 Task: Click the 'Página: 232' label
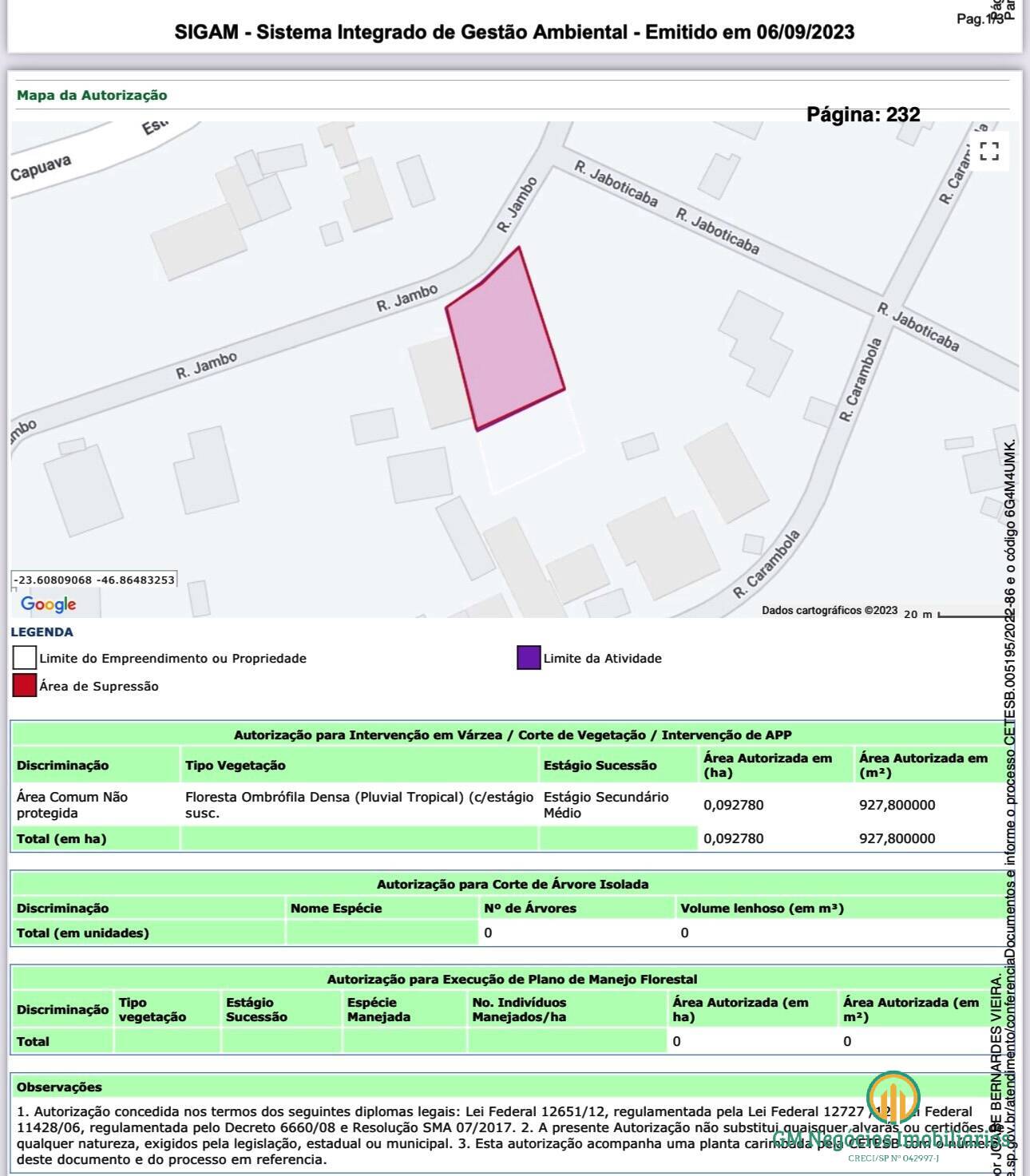coord(863,114)
